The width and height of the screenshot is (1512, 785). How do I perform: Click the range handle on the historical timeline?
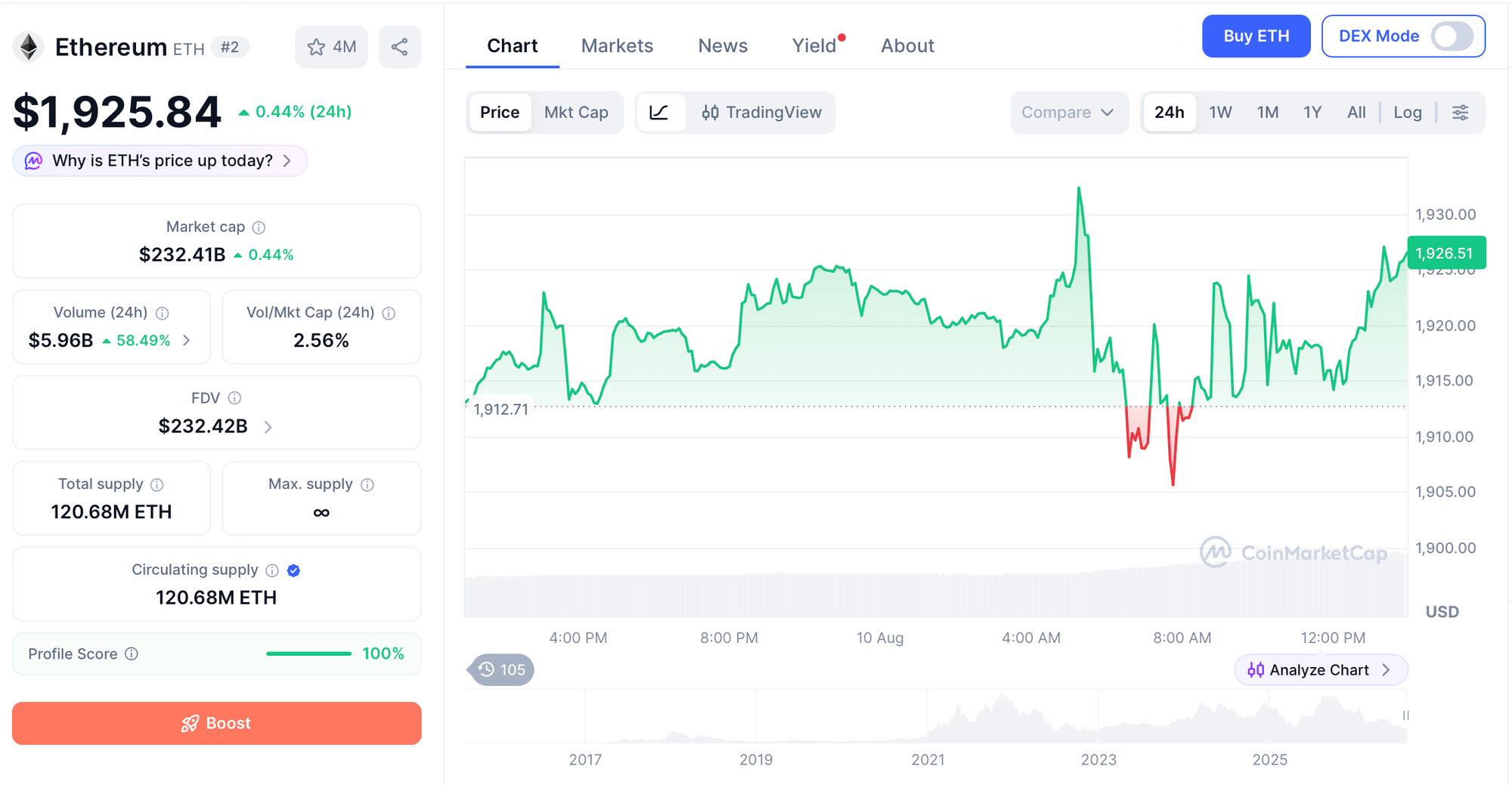1405,715
